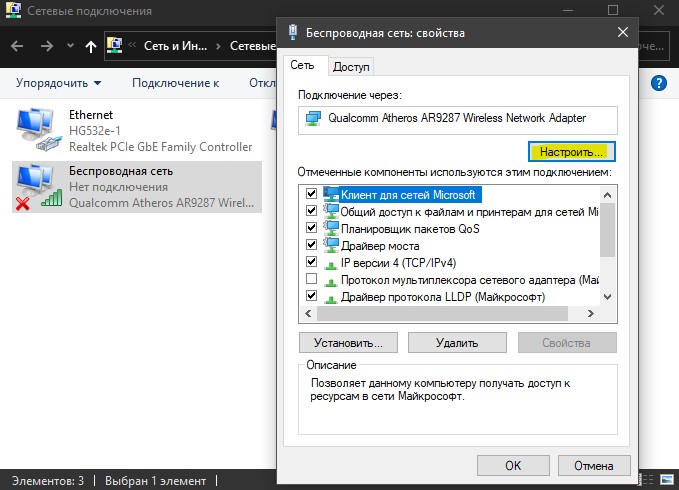Viewport: 679px width, 490px height.
Task: Click the Нет подключения status text
Action: (118, 187)
